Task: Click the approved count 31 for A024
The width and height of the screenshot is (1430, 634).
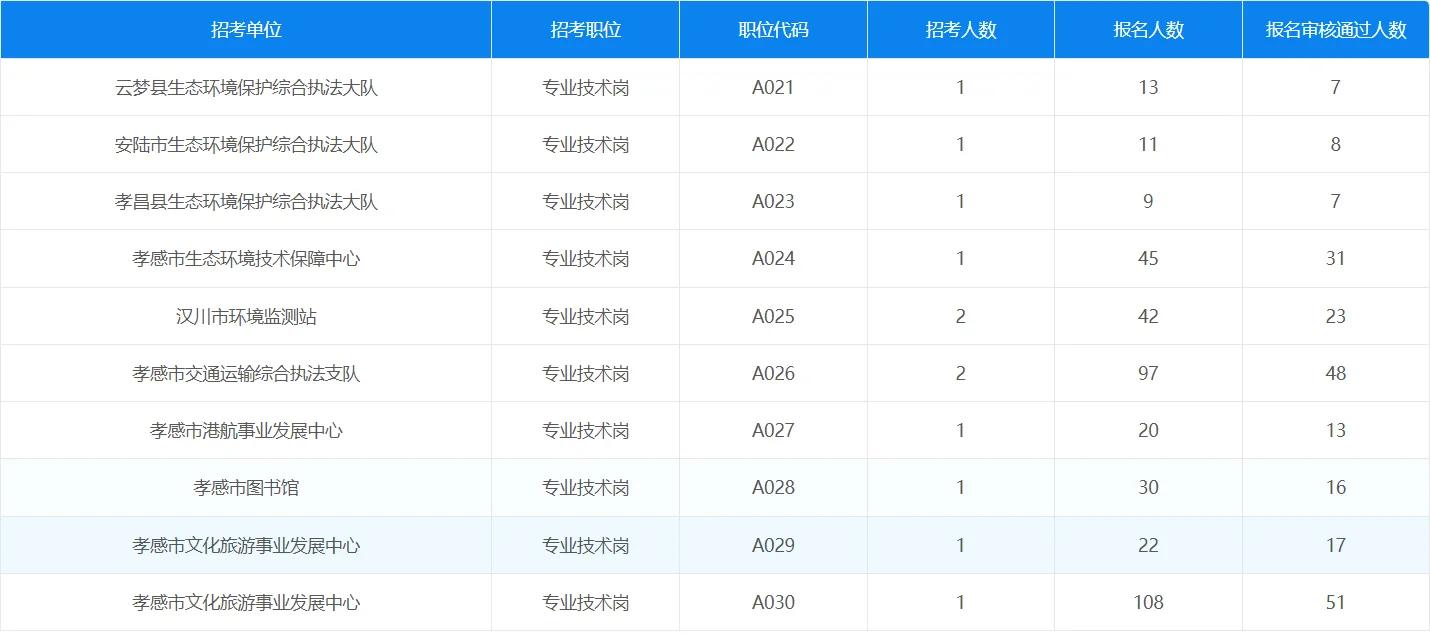Action: [x=1335, y=258]
